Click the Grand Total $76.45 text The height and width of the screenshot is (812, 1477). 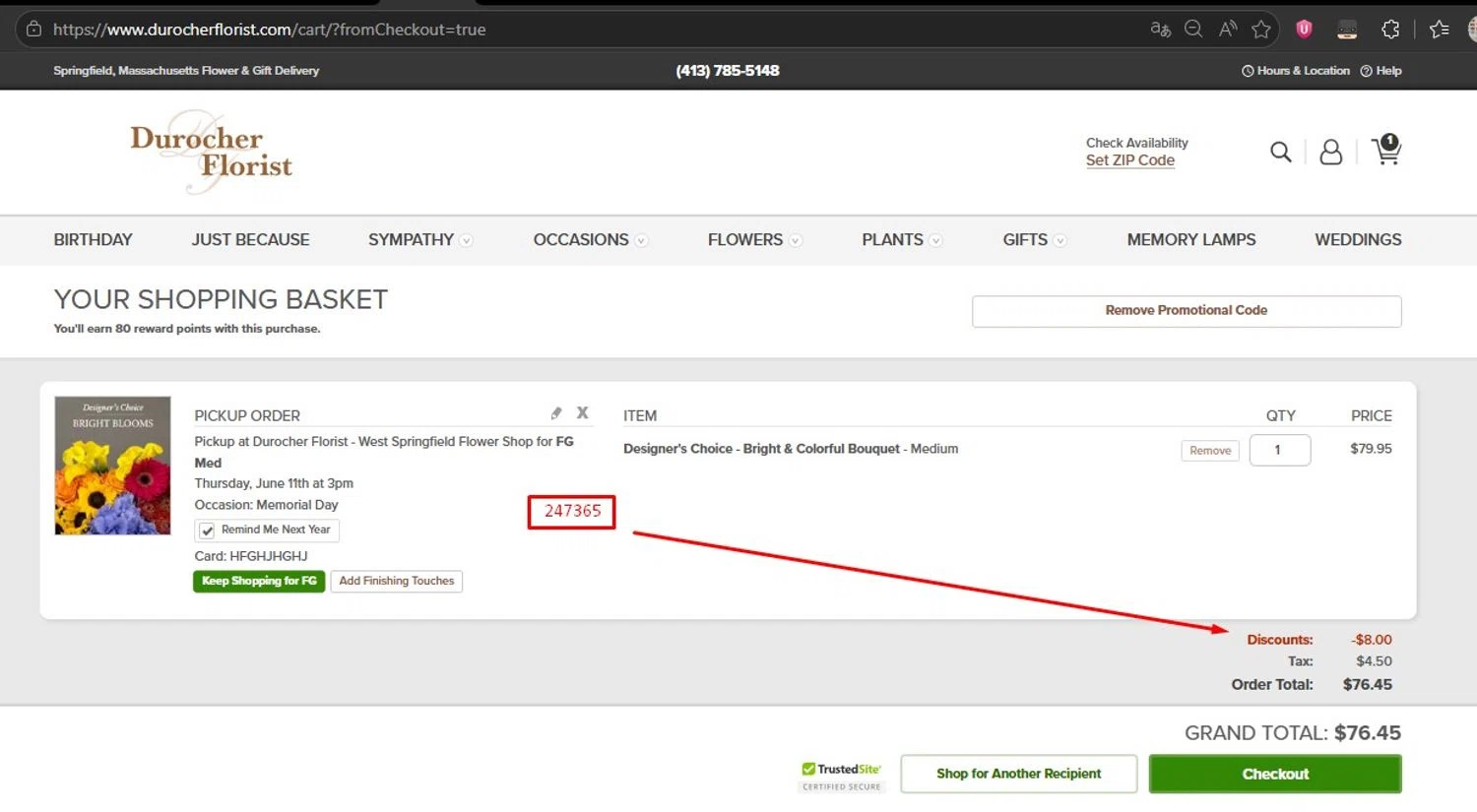pyautogui.click(x=1292, y=733)
